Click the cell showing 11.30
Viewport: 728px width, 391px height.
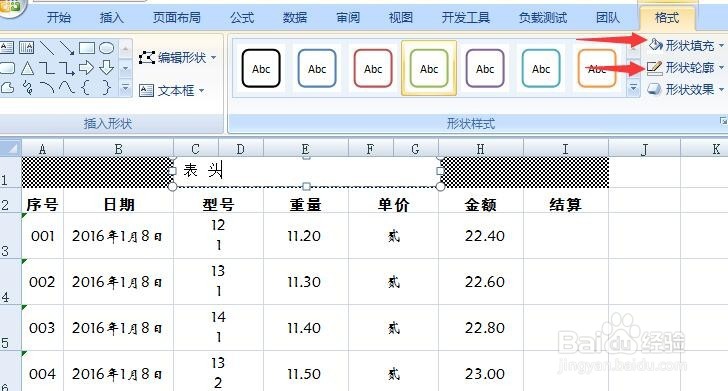[x=306, y=282]
